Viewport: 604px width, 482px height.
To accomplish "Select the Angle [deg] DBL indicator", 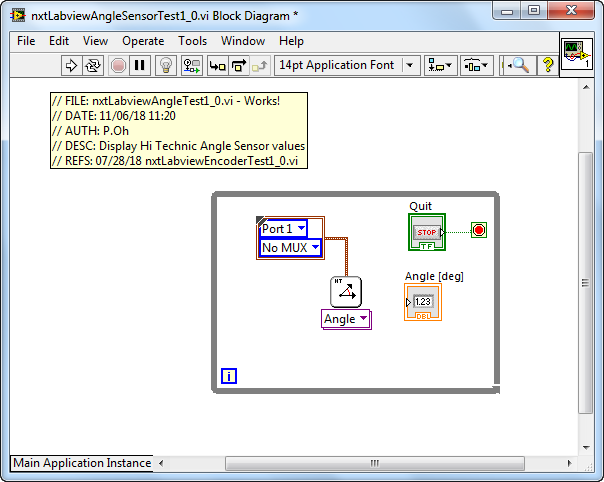I will 423,302.
